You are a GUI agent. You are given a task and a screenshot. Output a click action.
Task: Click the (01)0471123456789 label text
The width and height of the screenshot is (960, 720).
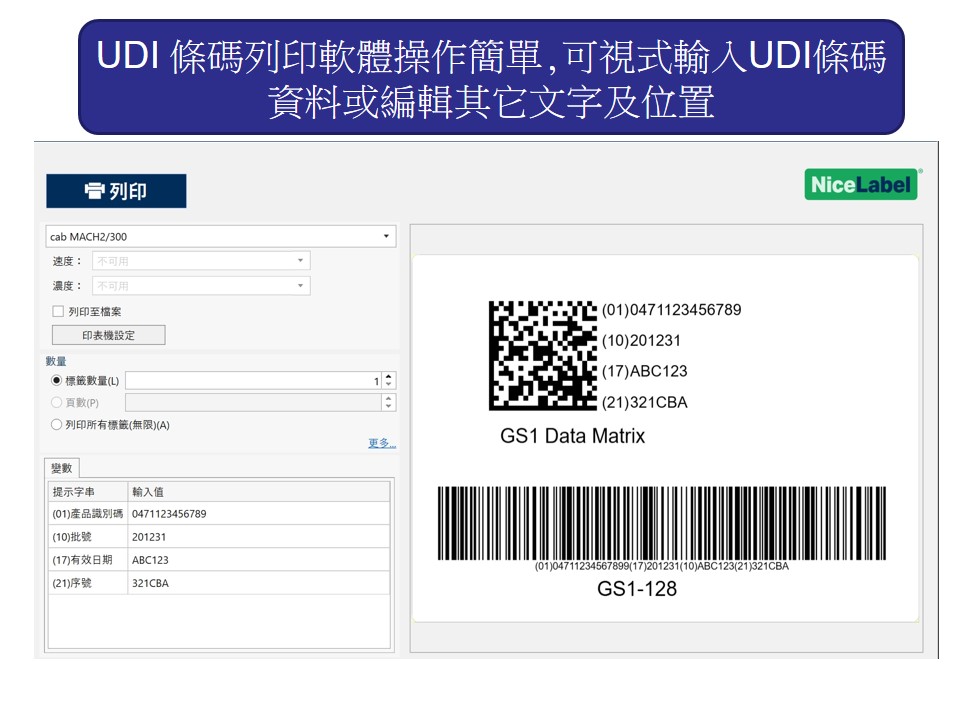tap(672, 310)
